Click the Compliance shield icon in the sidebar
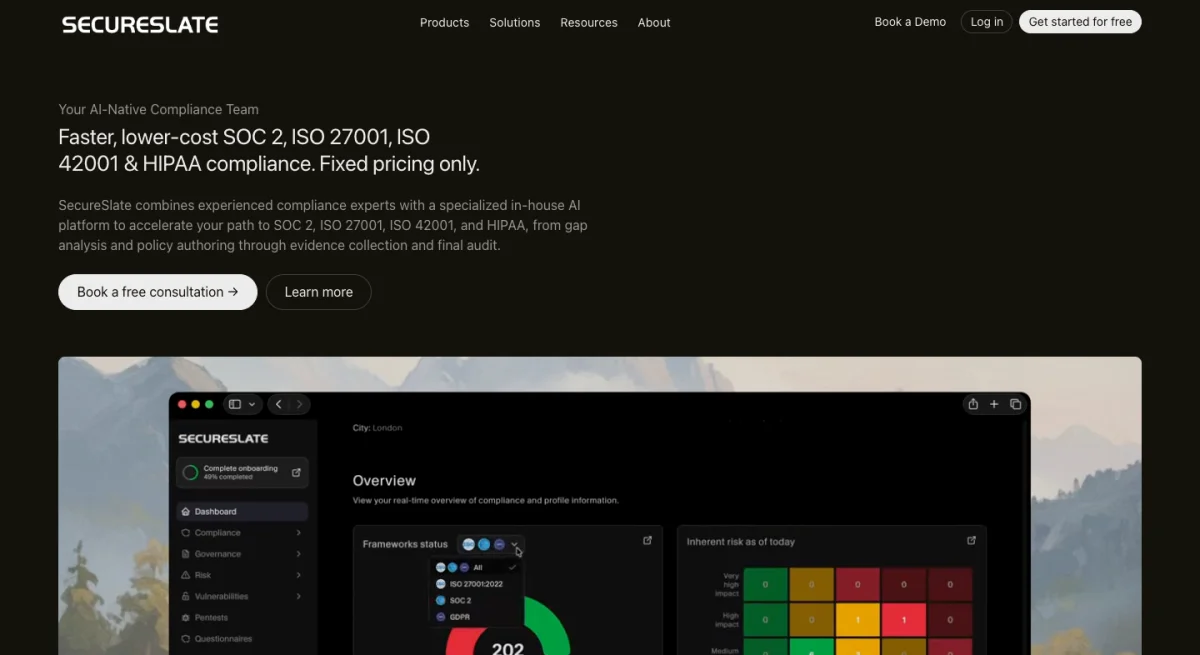This screenshot has height=655, width=1200. pos(186,533)
